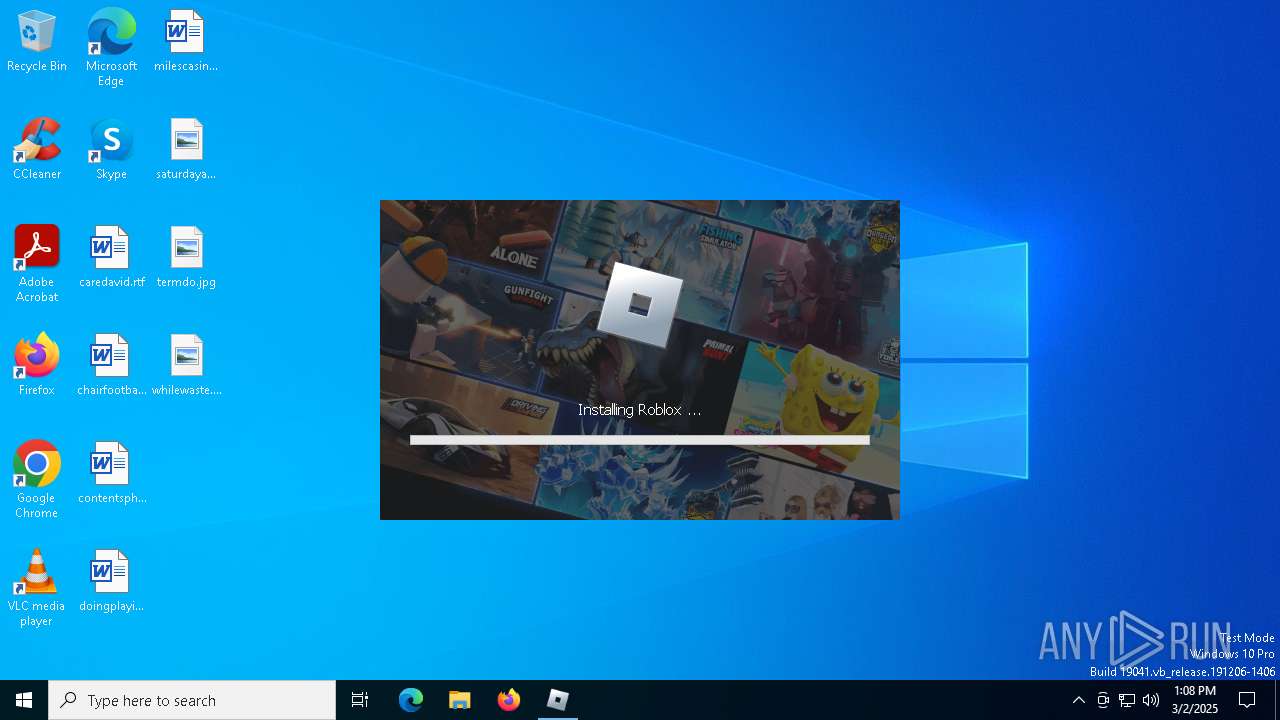The image size is (1280, 720).
Task: Select the whilewaste image file
Action: tap(186, 365)
